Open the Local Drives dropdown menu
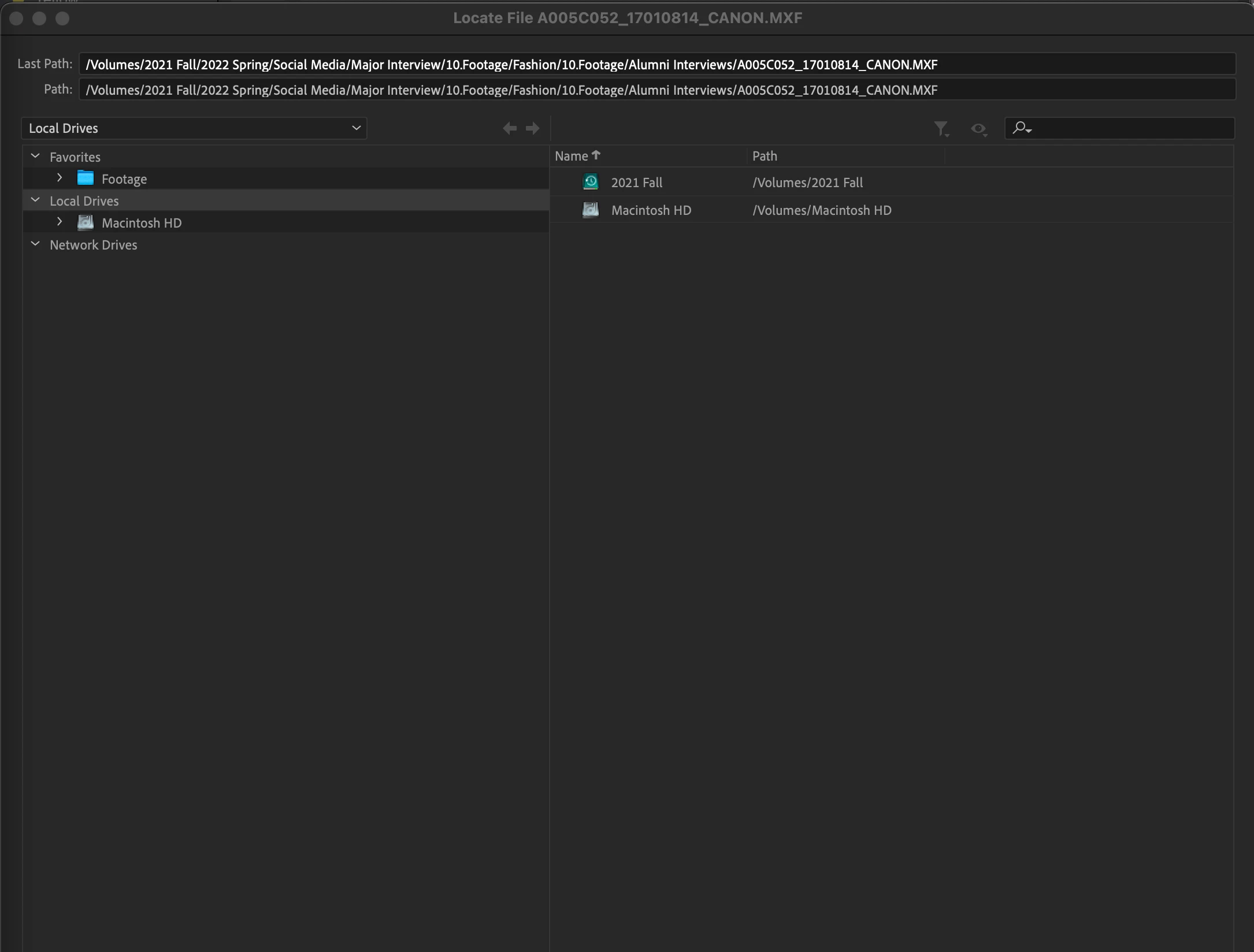The width and height of the screenshot is (1254, 952). click(x=194, y=128)
